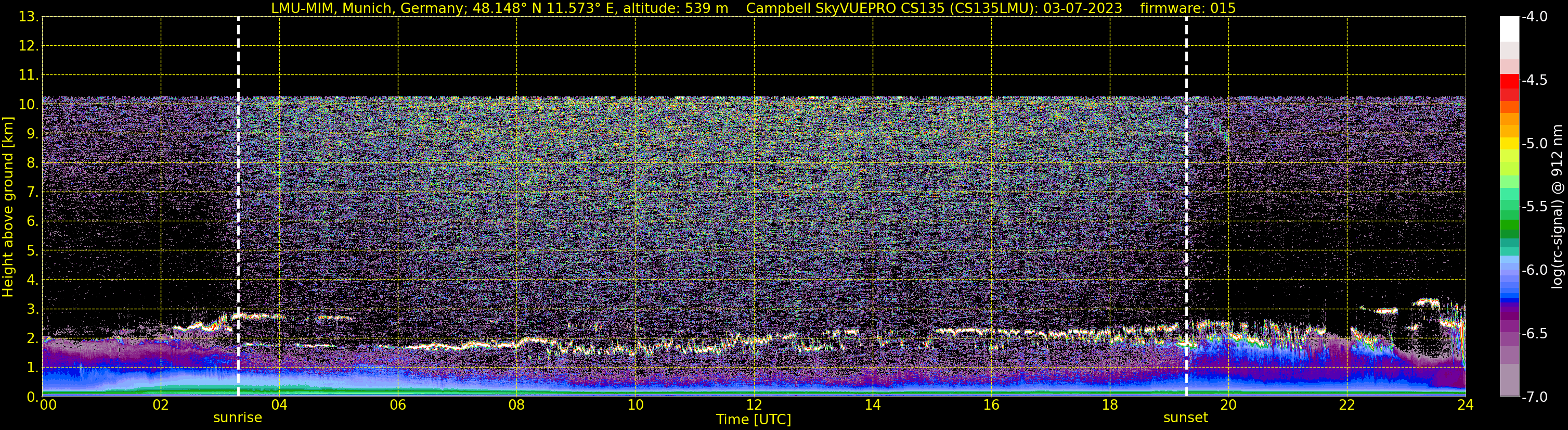1568x430 pixels.
Task: Click the 'Height above ground [km]' axis title
Action: point(8,207)
